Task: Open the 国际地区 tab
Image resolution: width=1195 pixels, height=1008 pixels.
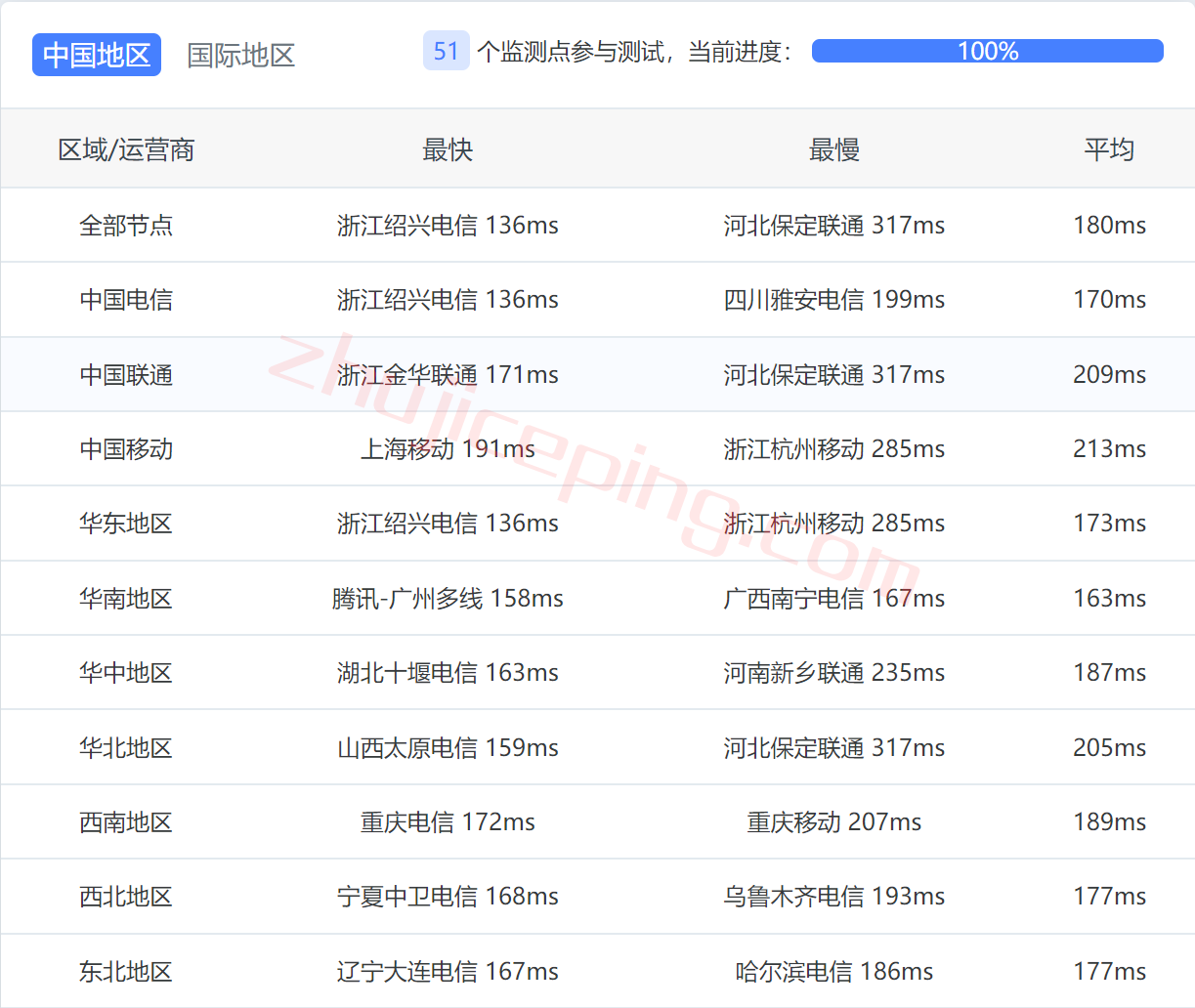Action: click(240, 55)
